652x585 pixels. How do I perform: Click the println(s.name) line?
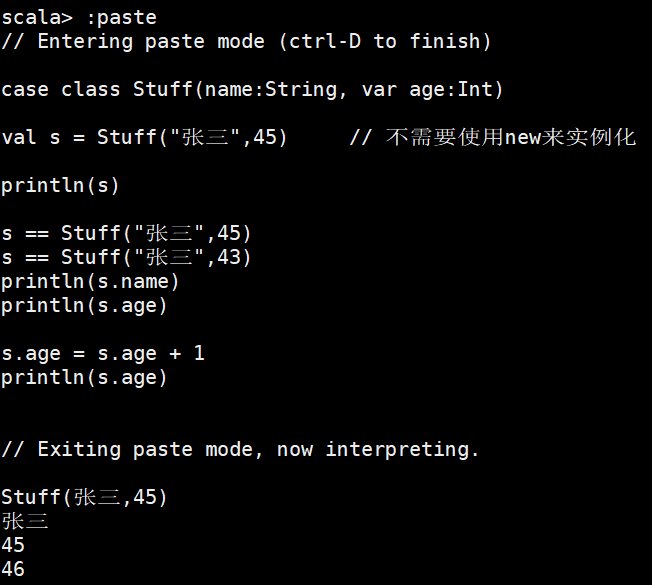91,281
